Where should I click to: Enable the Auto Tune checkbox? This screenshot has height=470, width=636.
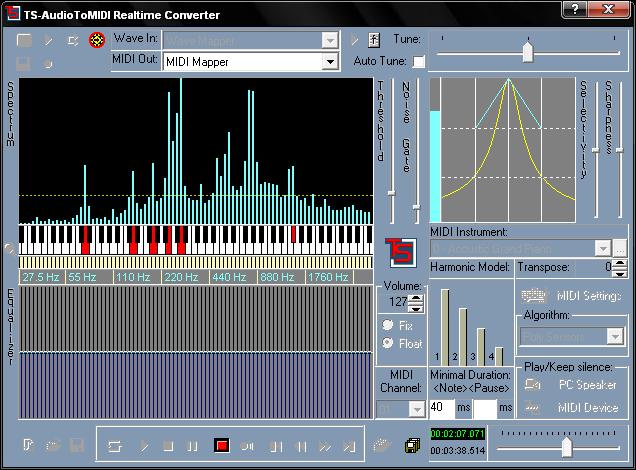(x=418, y=62)
